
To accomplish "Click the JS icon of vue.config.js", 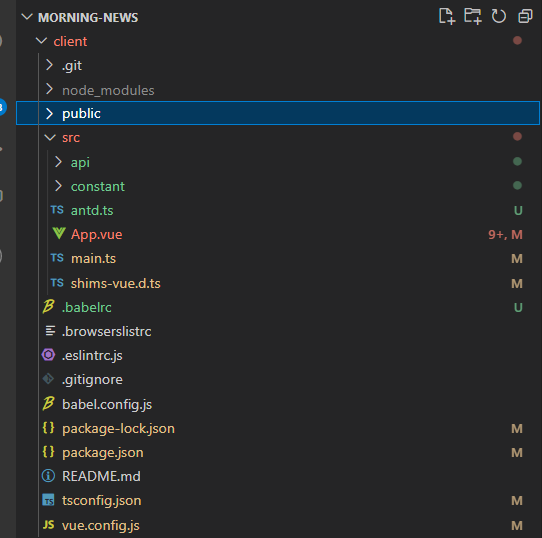I will click(48, 525).
